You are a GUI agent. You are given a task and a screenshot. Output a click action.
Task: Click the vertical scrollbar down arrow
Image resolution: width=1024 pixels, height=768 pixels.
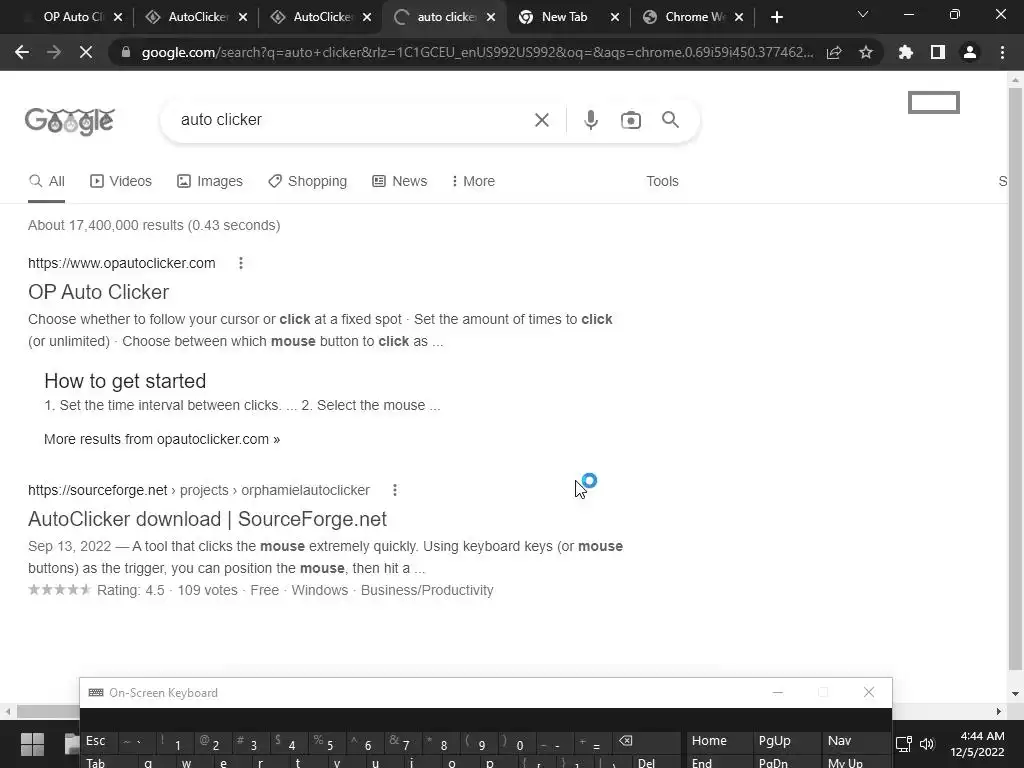tap(1015, 694)
